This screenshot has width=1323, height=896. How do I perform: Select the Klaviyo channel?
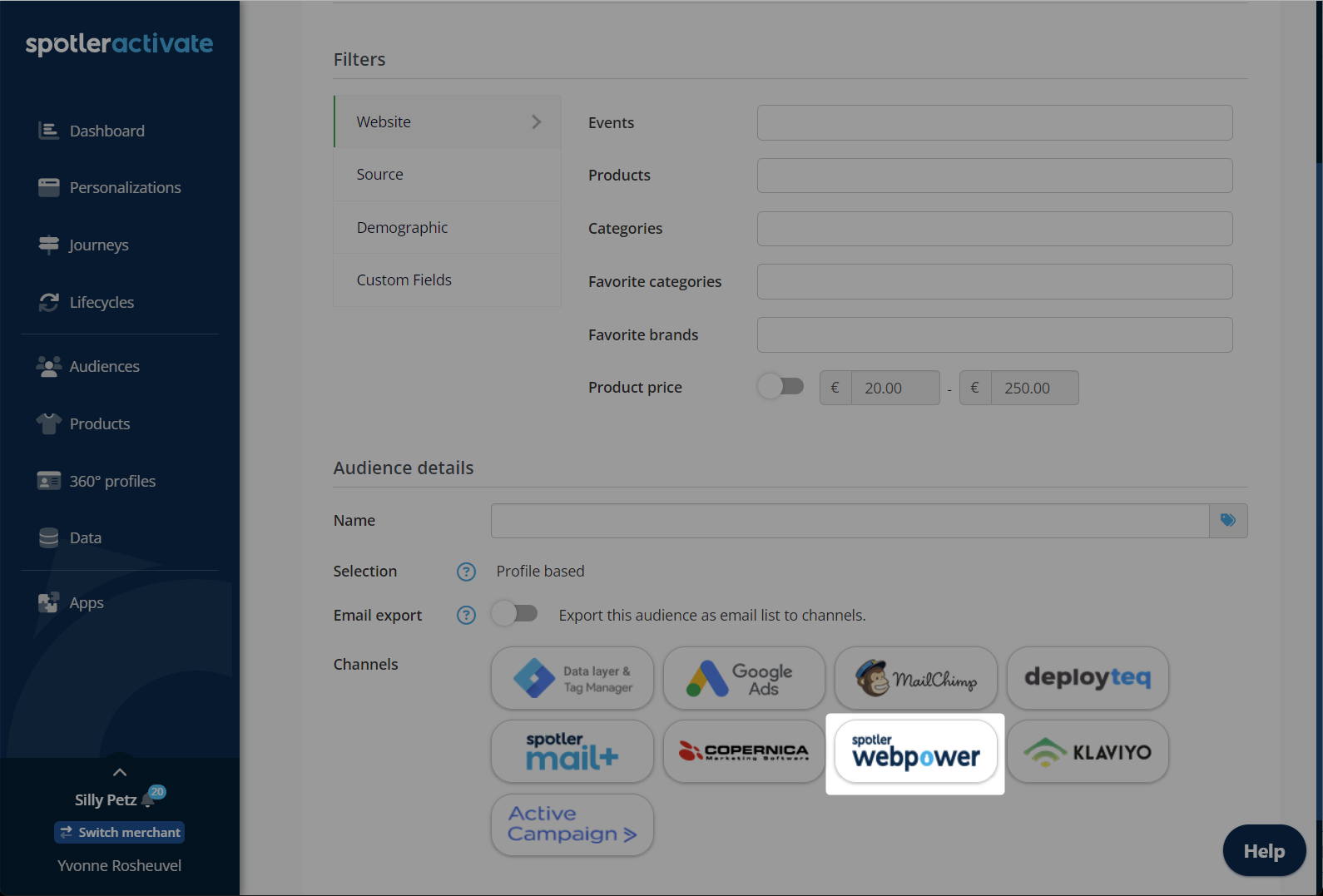[1088, 752]
